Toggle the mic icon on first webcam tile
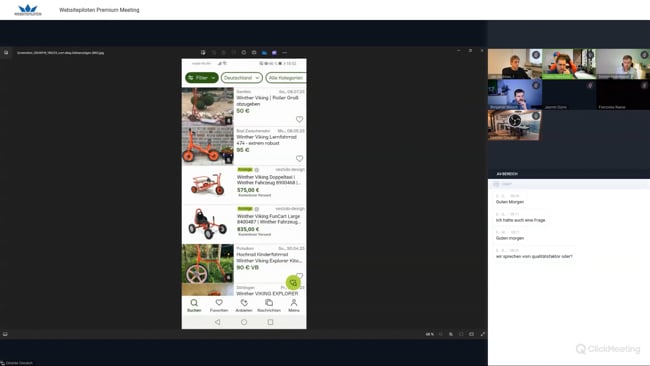The width and height of the screenshot is (650, 366). 536,55
